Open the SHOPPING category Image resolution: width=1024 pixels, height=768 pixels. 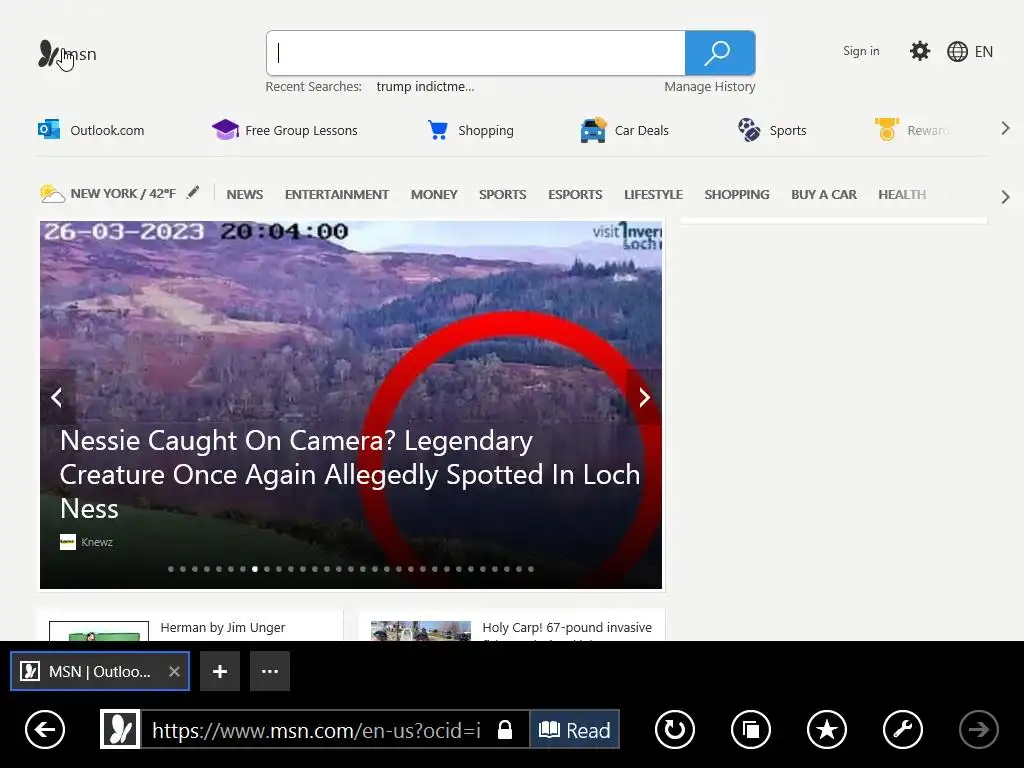click(x=737, y=195)
